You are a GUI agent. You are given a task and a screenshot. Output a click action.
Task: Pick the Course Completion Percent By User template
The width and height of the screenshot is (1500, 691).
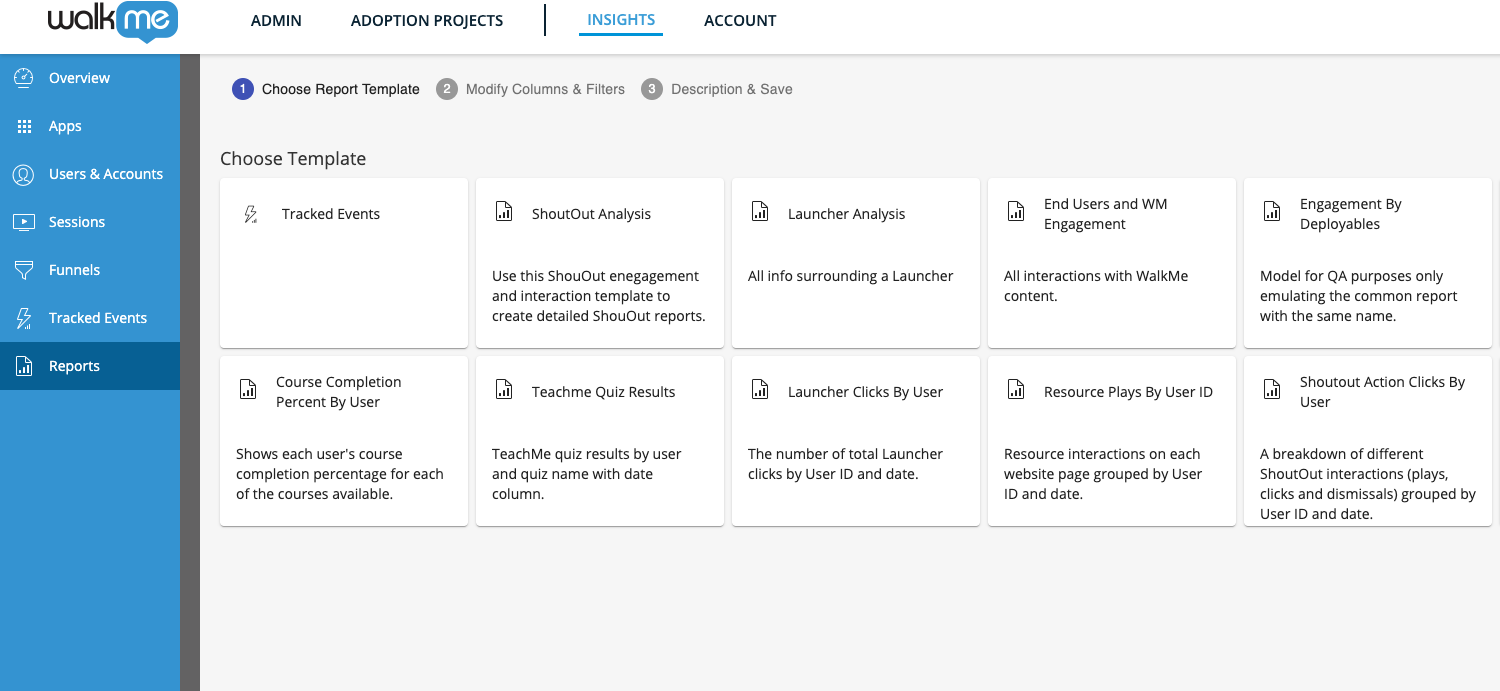coord(343,440)
